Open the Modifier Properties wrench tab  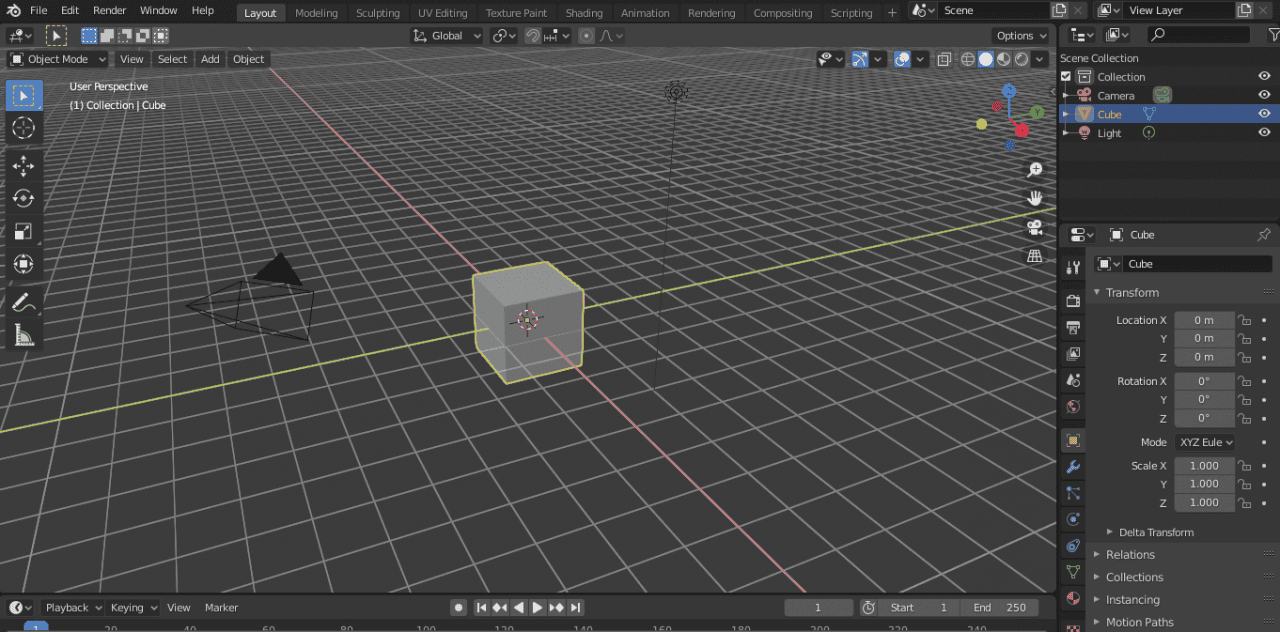[x=1073, y=466]
